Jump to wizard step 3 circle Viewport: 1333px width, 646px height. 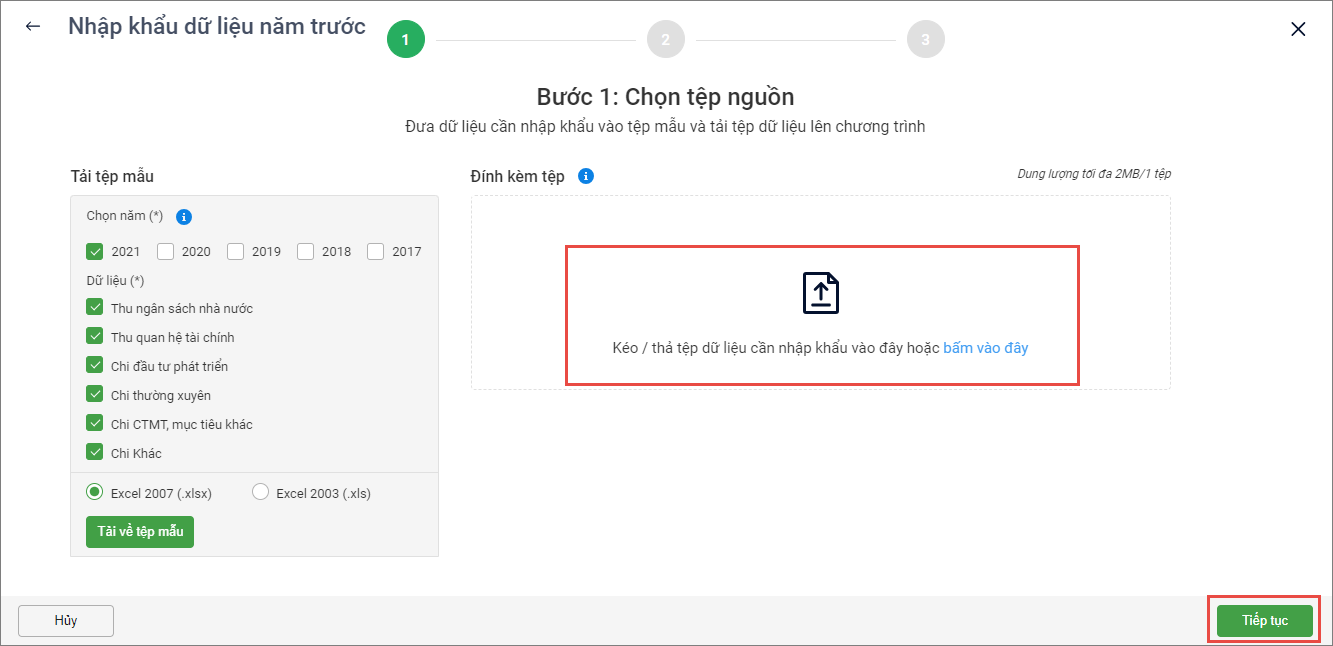coord(925,40)
